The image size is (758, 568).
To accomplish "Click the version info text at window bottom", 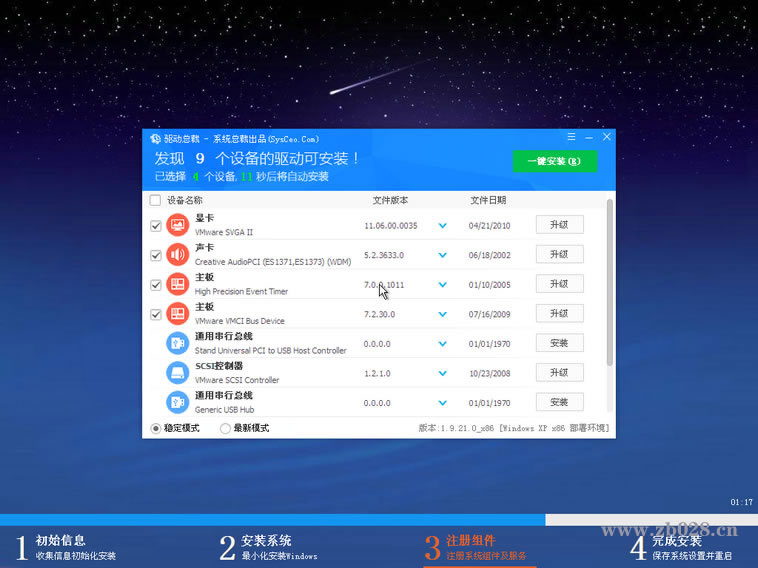I will (513, 428).
